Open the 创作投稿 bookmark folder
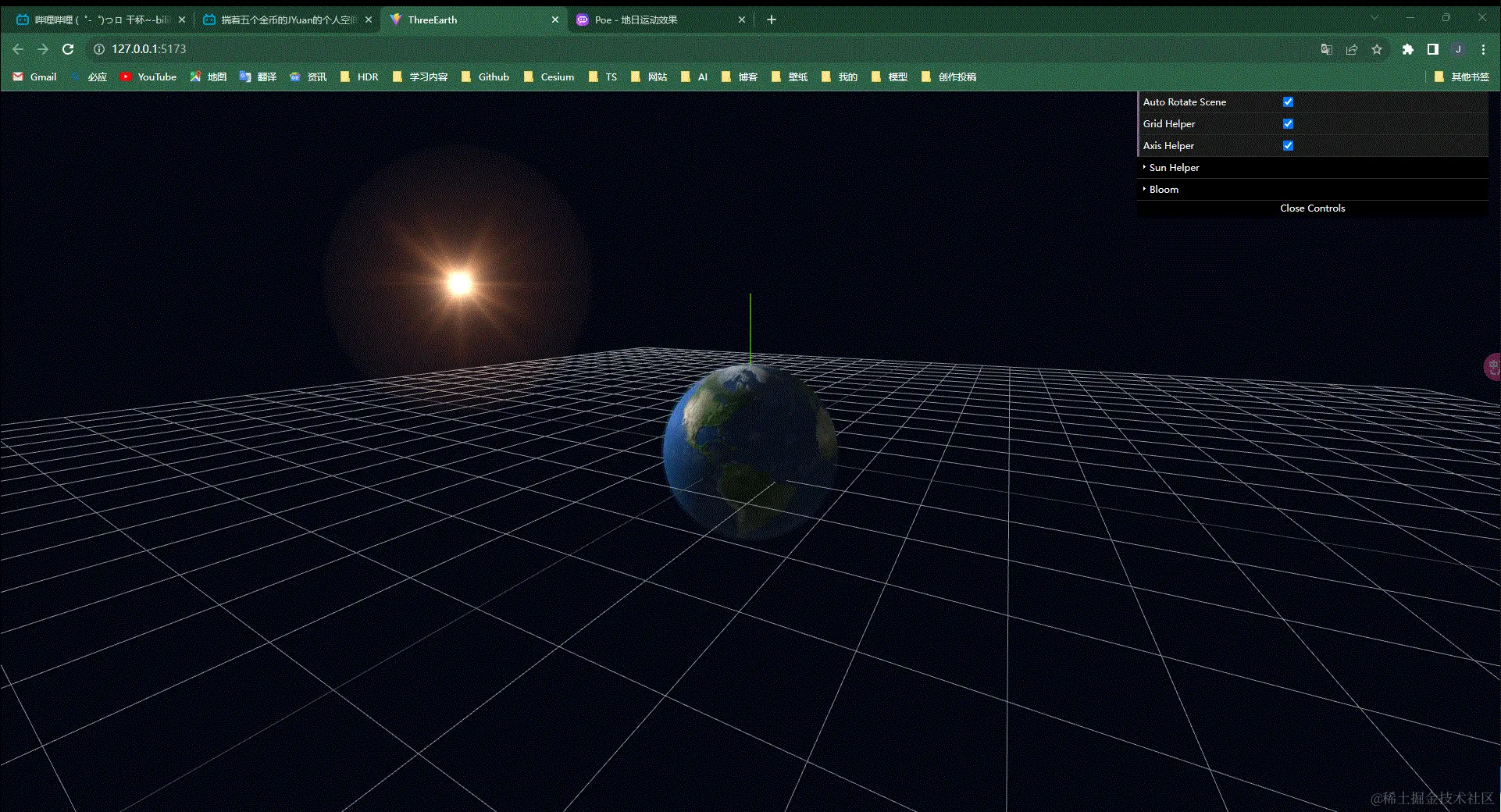The width and height of the screenshot is (1501, 812). [949, 77]
